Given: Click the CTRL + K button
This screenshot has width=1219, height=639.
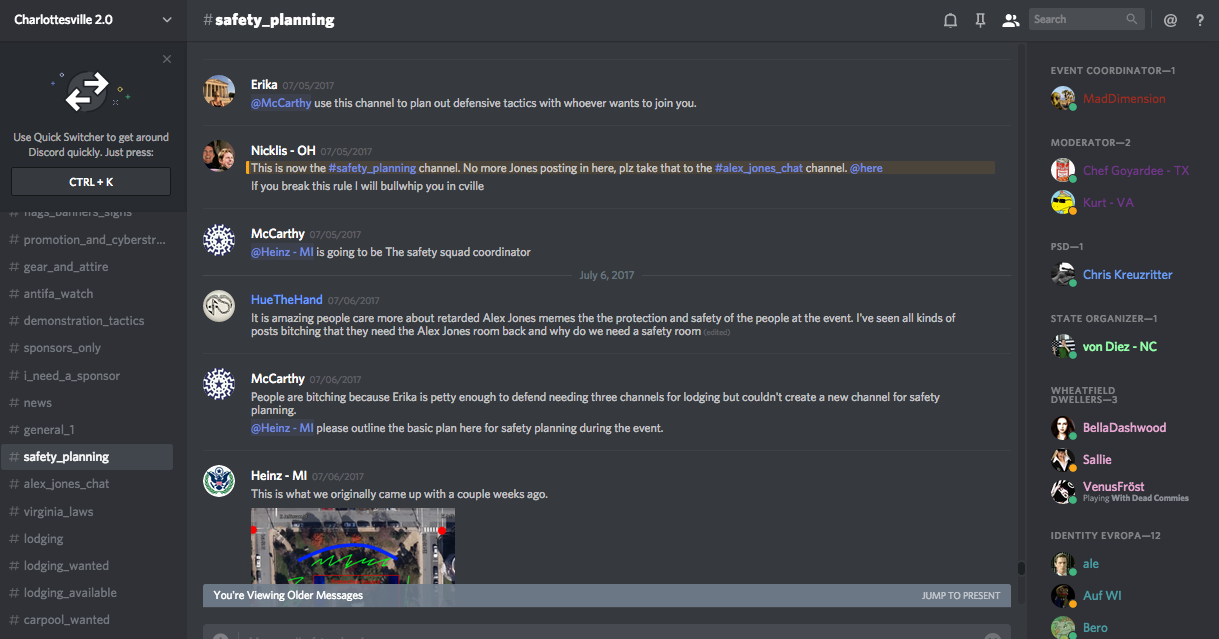Looking at the screenshot, I should pyautogui.click(x=91, y=181).
